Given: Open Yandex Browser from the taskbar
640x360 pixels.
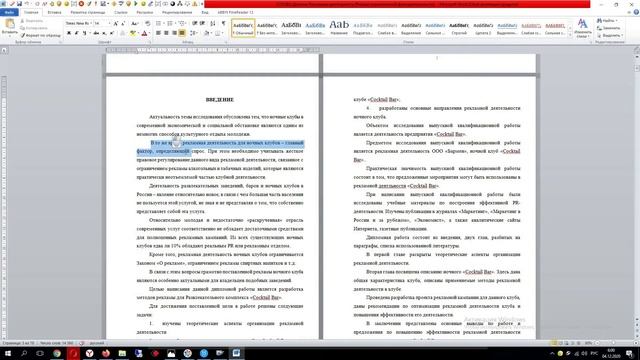Looking at the screenshot, I should (x=89, y=353).
